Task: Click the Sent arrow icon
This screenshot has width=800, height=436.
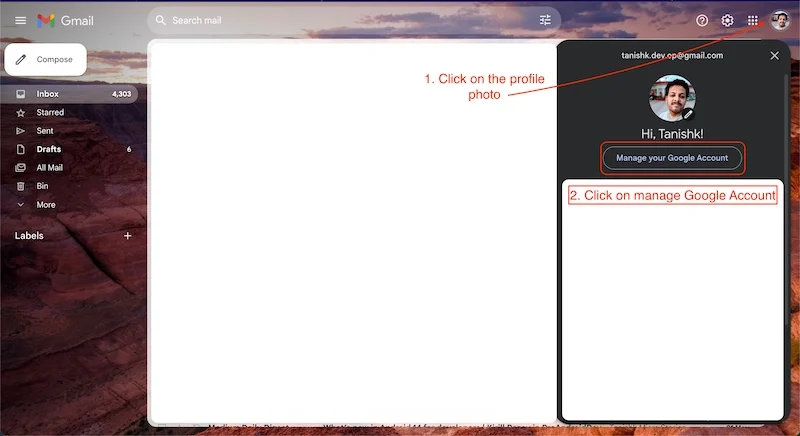Action: pyautogui.click(x=20, y=131)
